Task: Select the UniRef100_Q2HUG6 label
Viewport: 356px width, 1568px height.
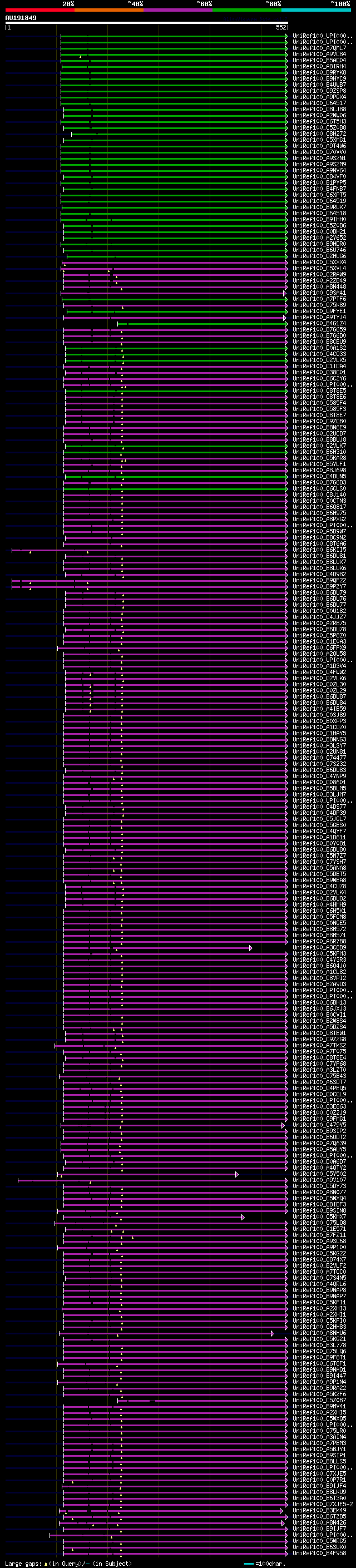Action: point(319,256)
